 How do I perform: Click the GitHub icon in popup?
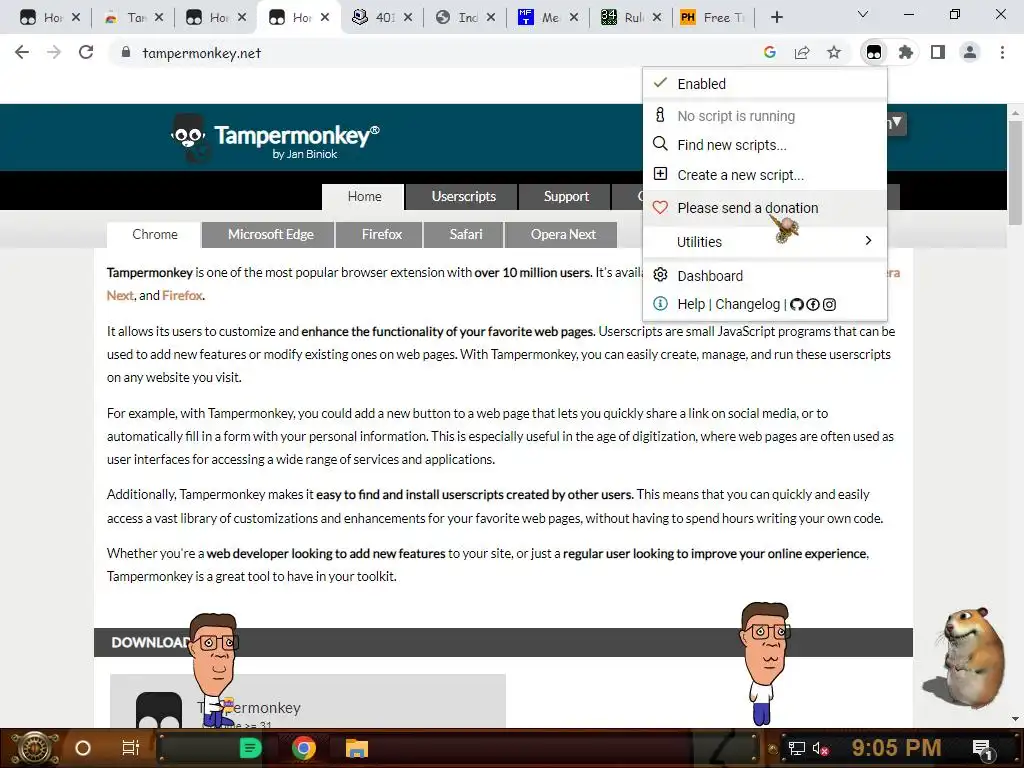[x=796, y=304]
